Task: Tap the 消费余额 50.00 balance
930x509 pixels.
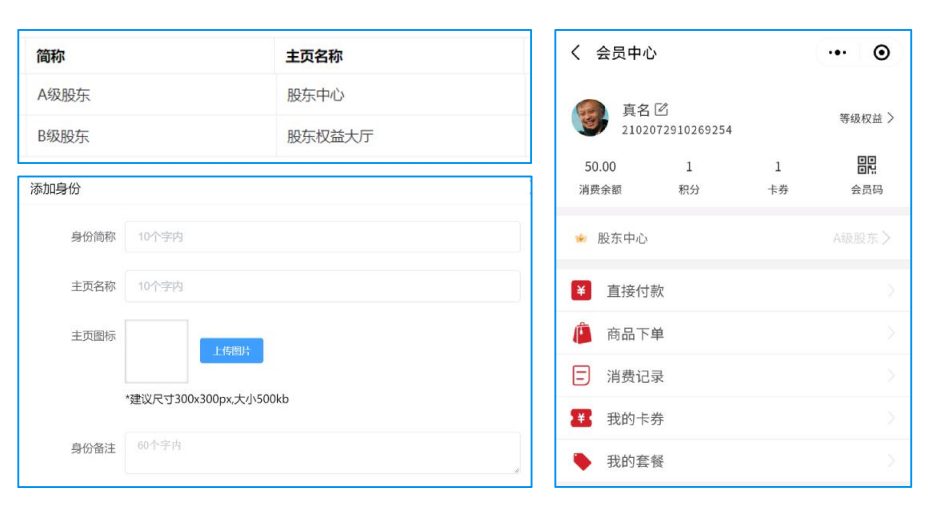Action: coord(600,167)
